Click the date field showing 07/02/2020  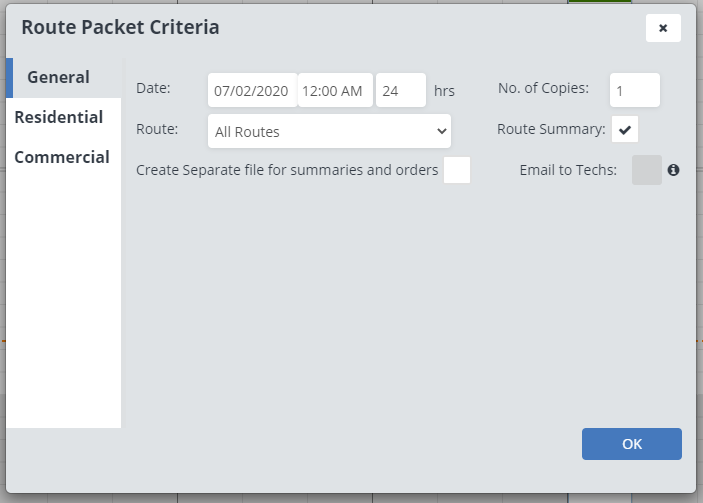tap(252, 90)
